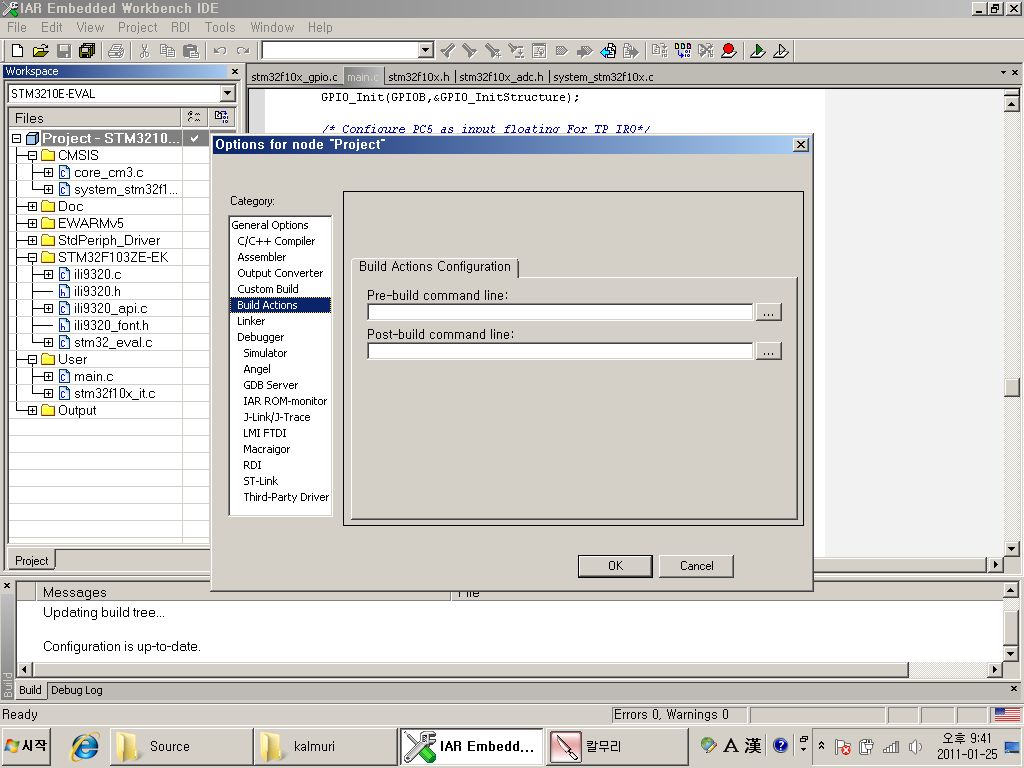Click the Start button on the taskbar

tap(26, 746)
